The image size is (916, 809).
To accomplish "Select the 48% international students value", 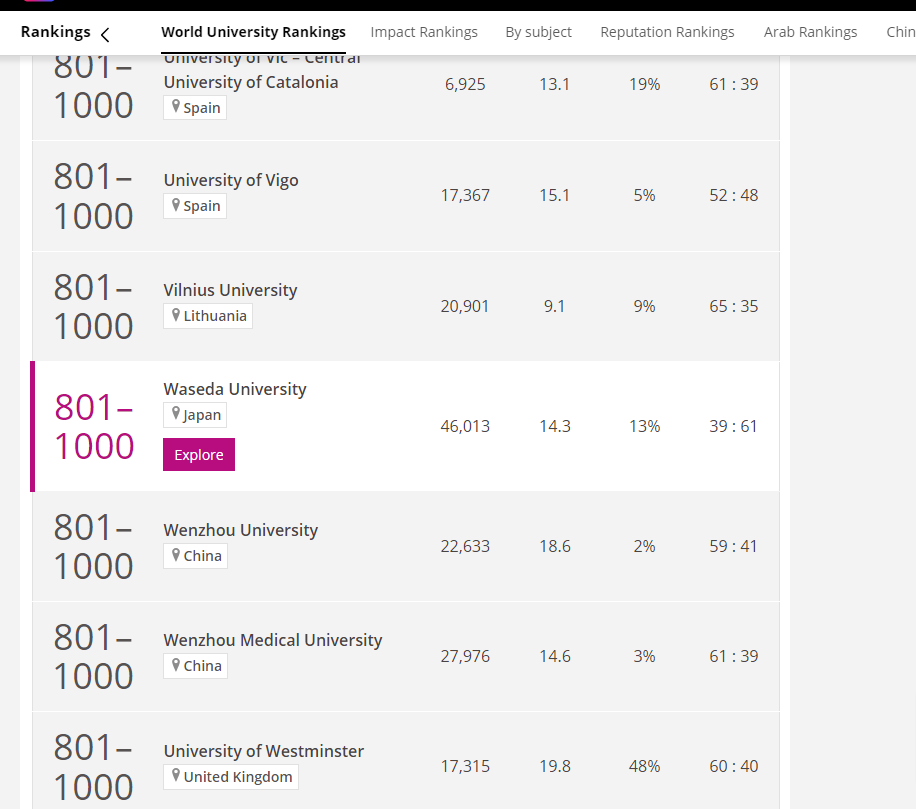I will pyautogui.click(x=644, y=766).
